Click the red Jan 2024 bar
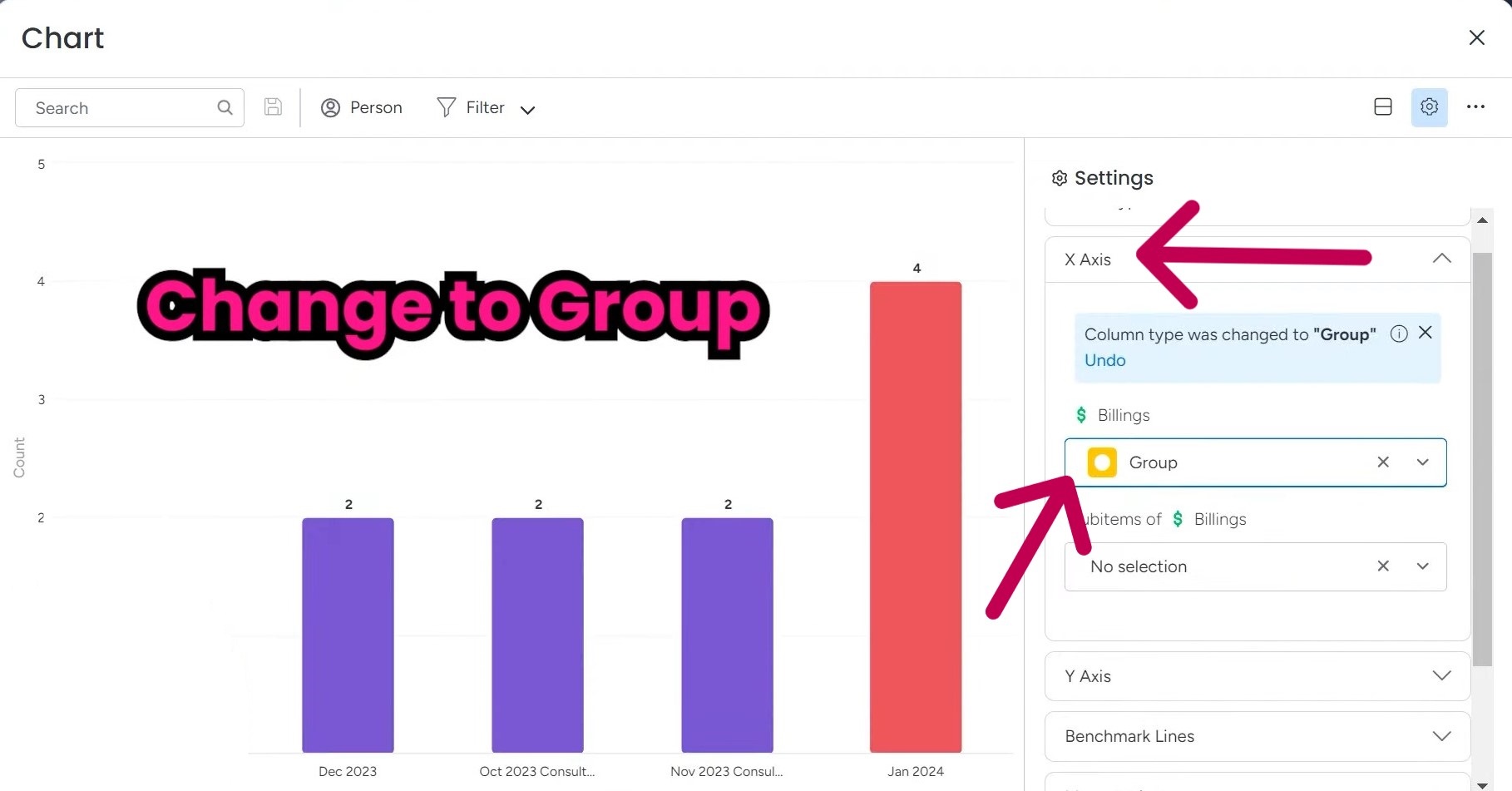The height and width of the screenshot is (791, 1512). pos(916,517)
